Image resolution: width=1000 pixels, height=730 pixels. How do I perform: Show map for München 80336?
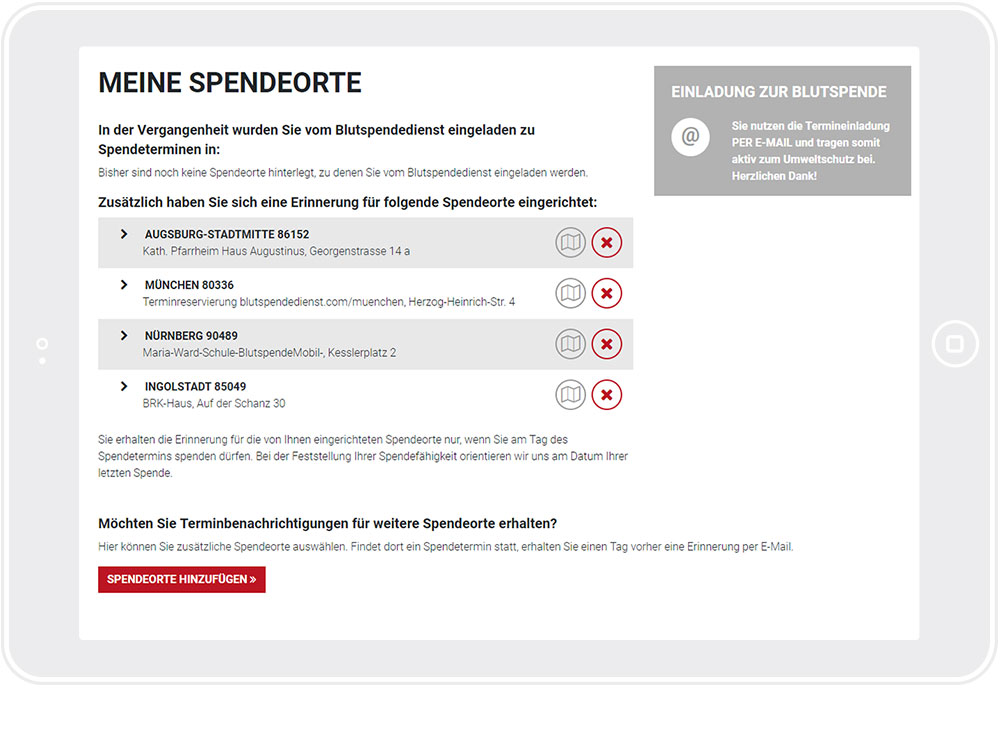coord(570,293)
